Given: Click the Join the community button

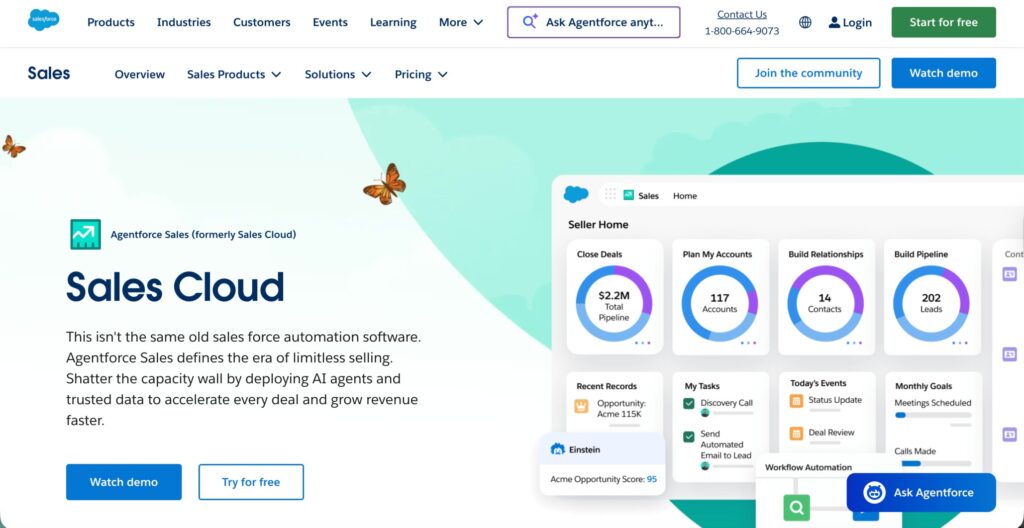Looking at the screenshot, I should click(x=808, y=73).
